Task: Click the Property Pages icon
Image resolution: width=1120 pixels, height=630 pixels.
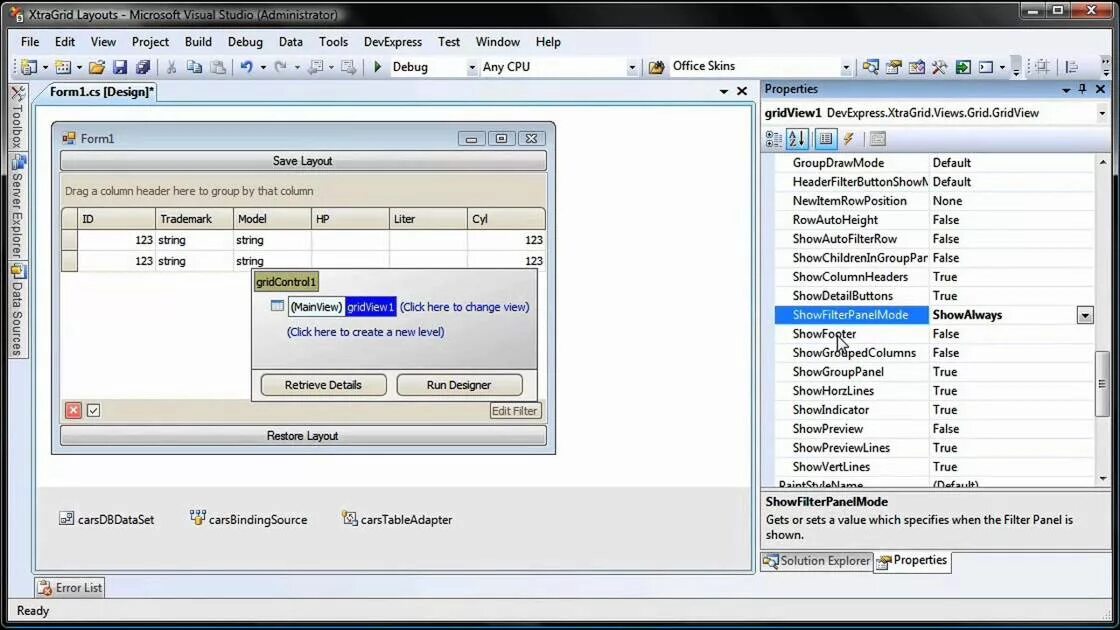Action: [878, 139]
